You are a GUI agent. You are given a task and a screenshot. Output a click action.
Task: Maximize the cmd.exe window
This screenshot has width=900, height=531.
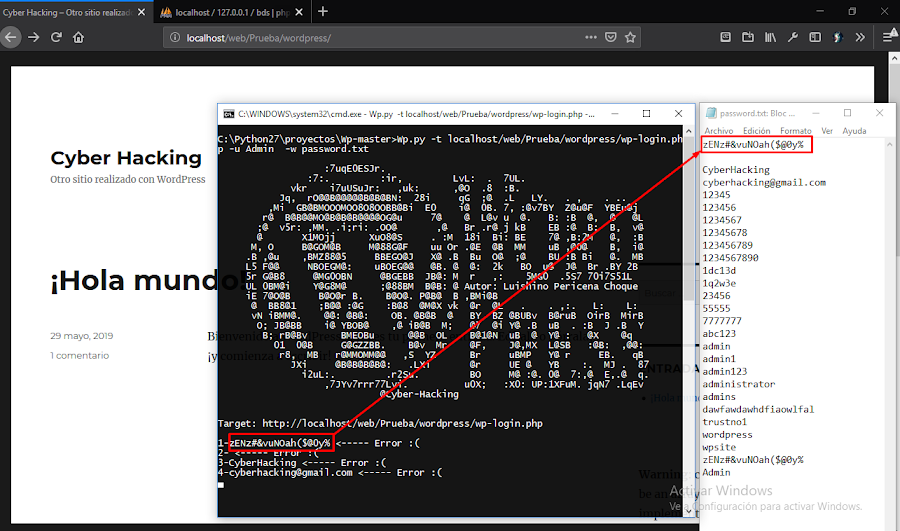pyautogui.click(x=646, y=114)
